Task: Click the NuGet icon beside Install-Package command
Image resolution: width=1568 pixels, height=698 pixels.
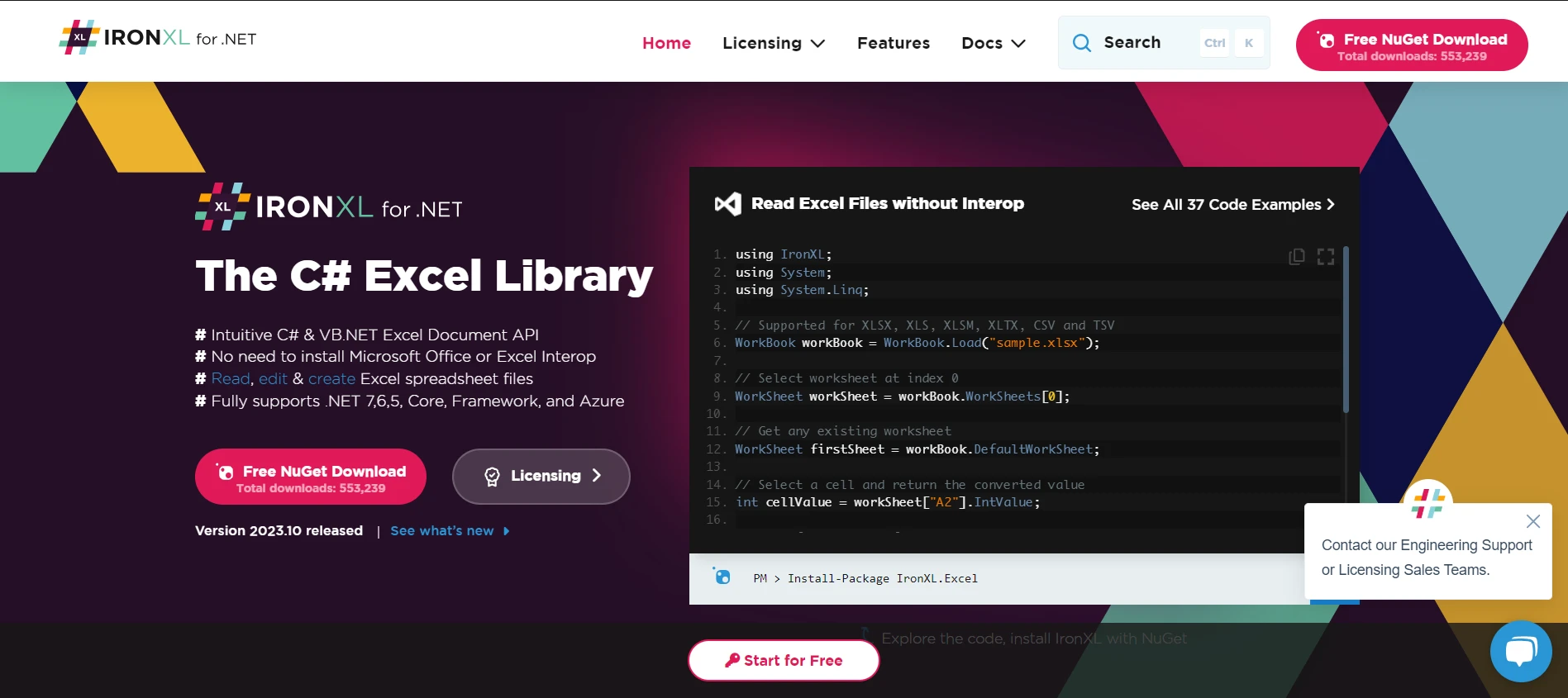Action: click(722, 576)
